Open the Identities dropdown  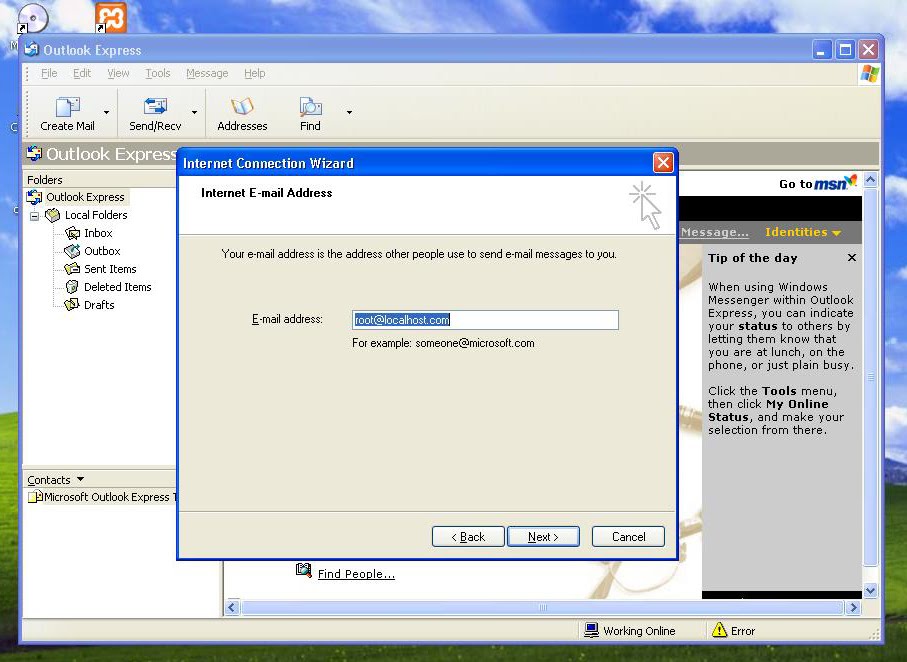802,232
